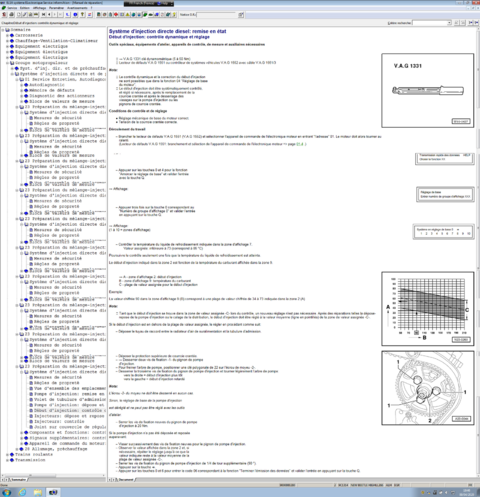Viewport: 480px width, 497px height.
Task: Open the search string dropdown at top right
Action: click(449, 23)
